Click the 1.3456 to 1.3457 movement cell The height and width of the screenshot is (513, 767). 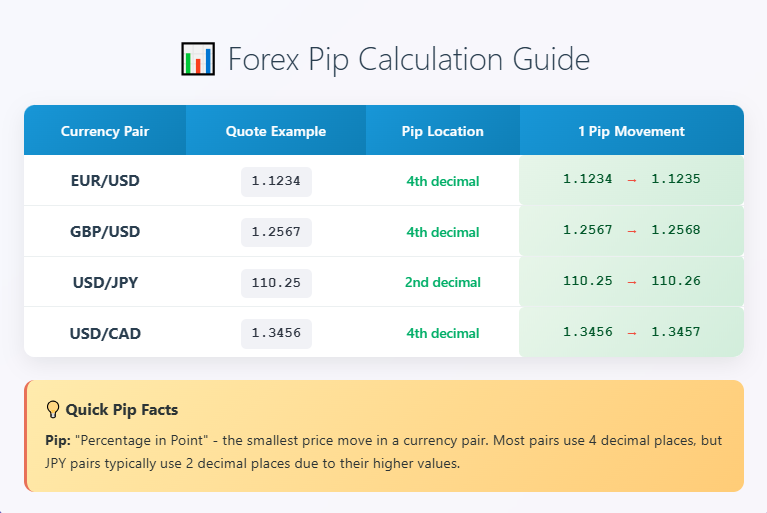[631, 332]
